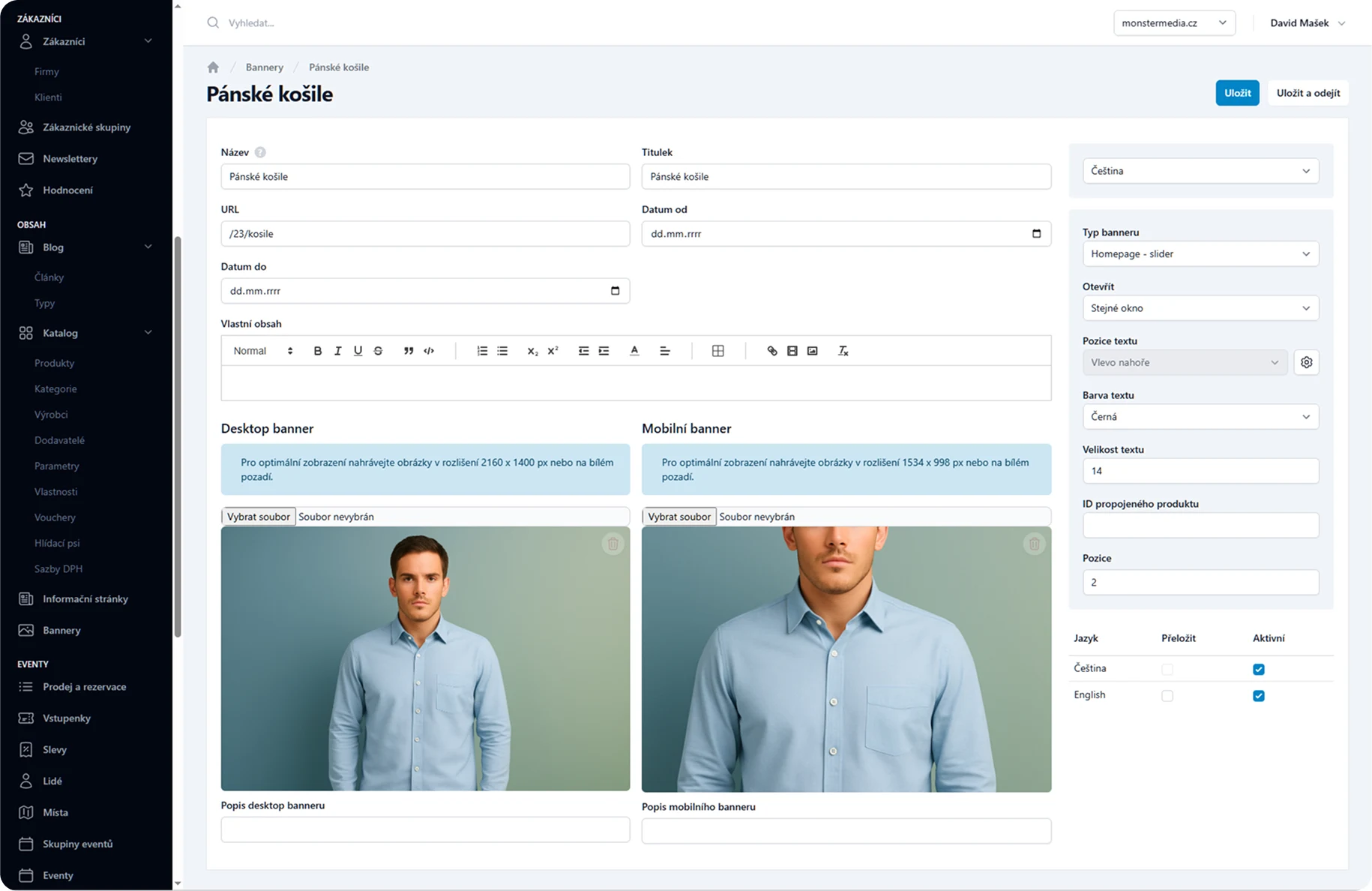Insert a code block in the editor
The image size is (1372, 891).
coord(429,351)
